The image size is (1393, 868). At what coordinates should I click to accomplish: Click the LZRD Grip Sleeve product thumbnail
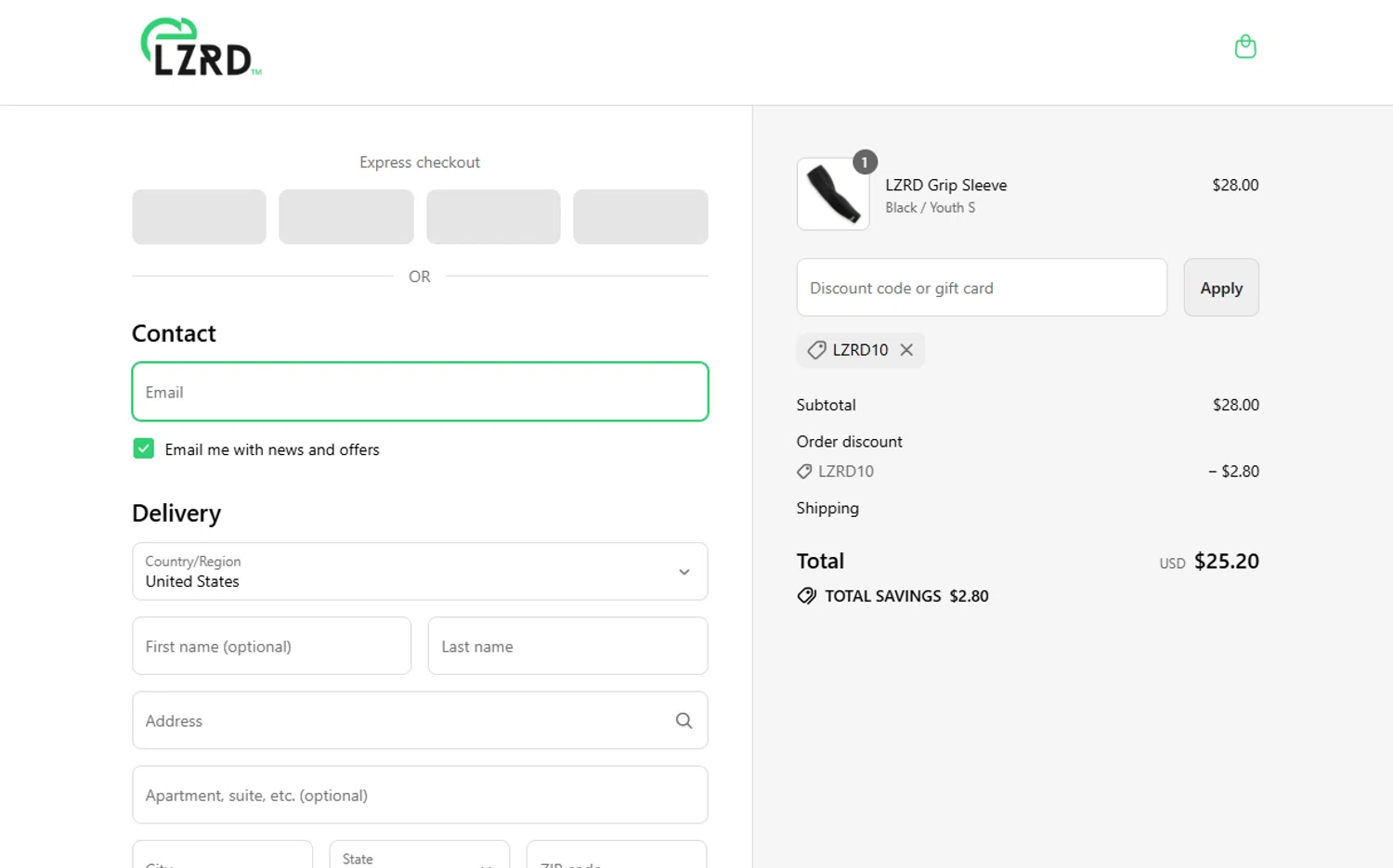pyautogui.click(x=833, y=194)
